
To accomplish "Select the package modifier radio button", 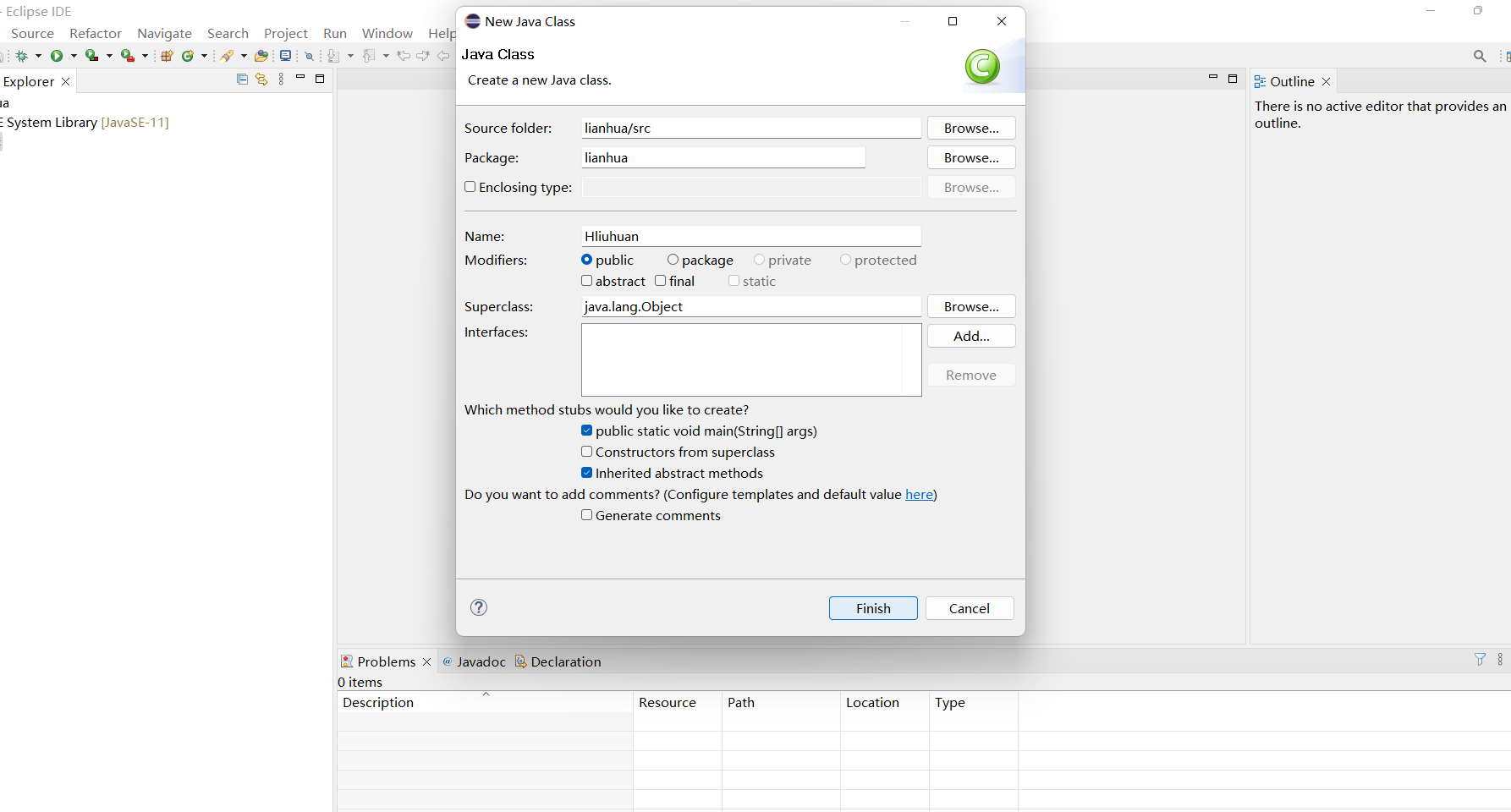I will [673, 260].
